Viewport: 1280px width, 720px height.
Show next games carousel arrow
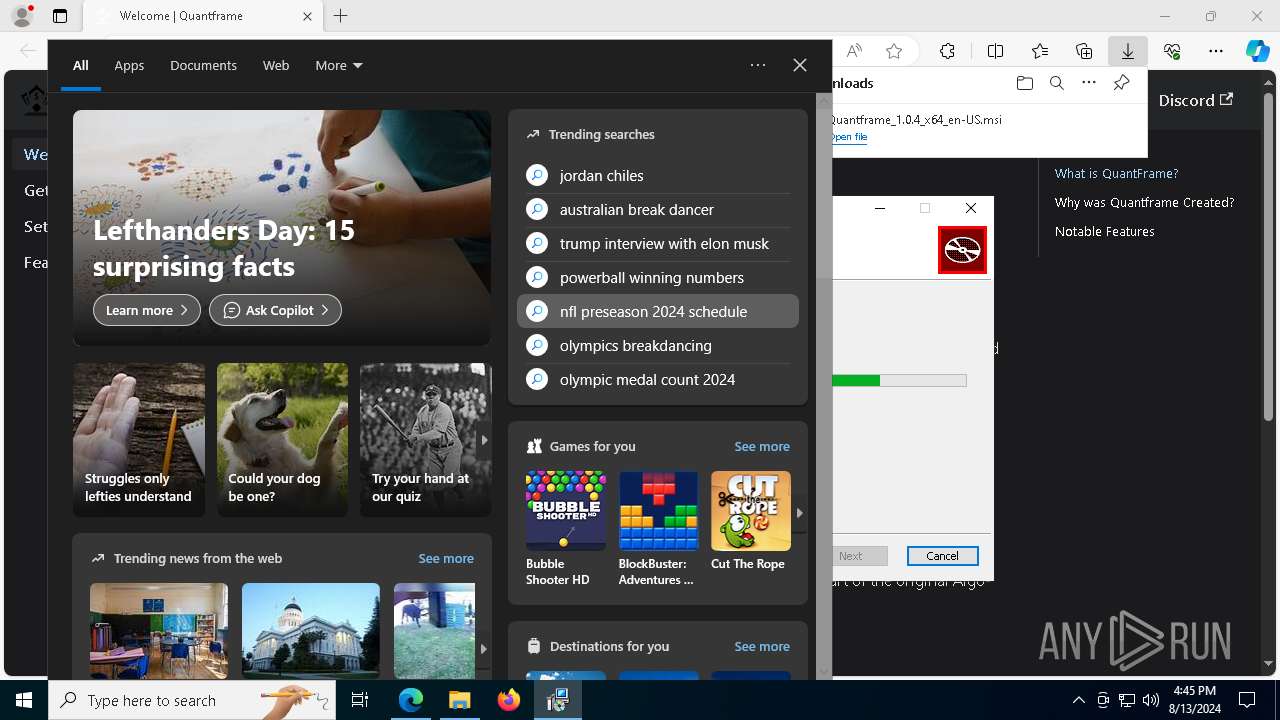(x=798, y=512)
